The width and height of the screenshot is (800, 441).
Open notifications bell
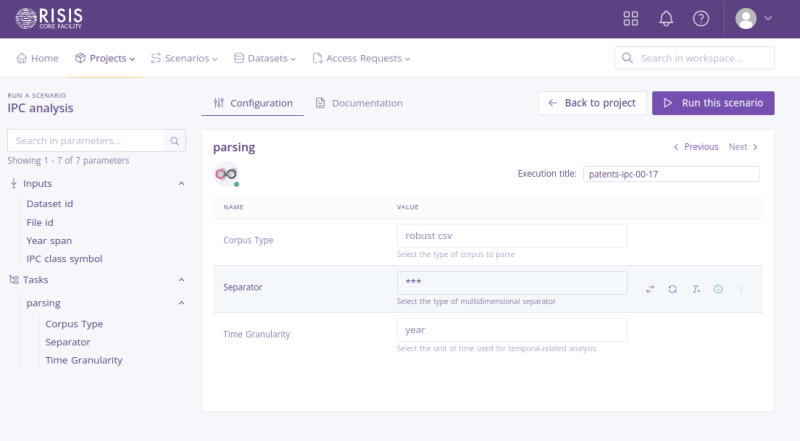click(666, 18)
